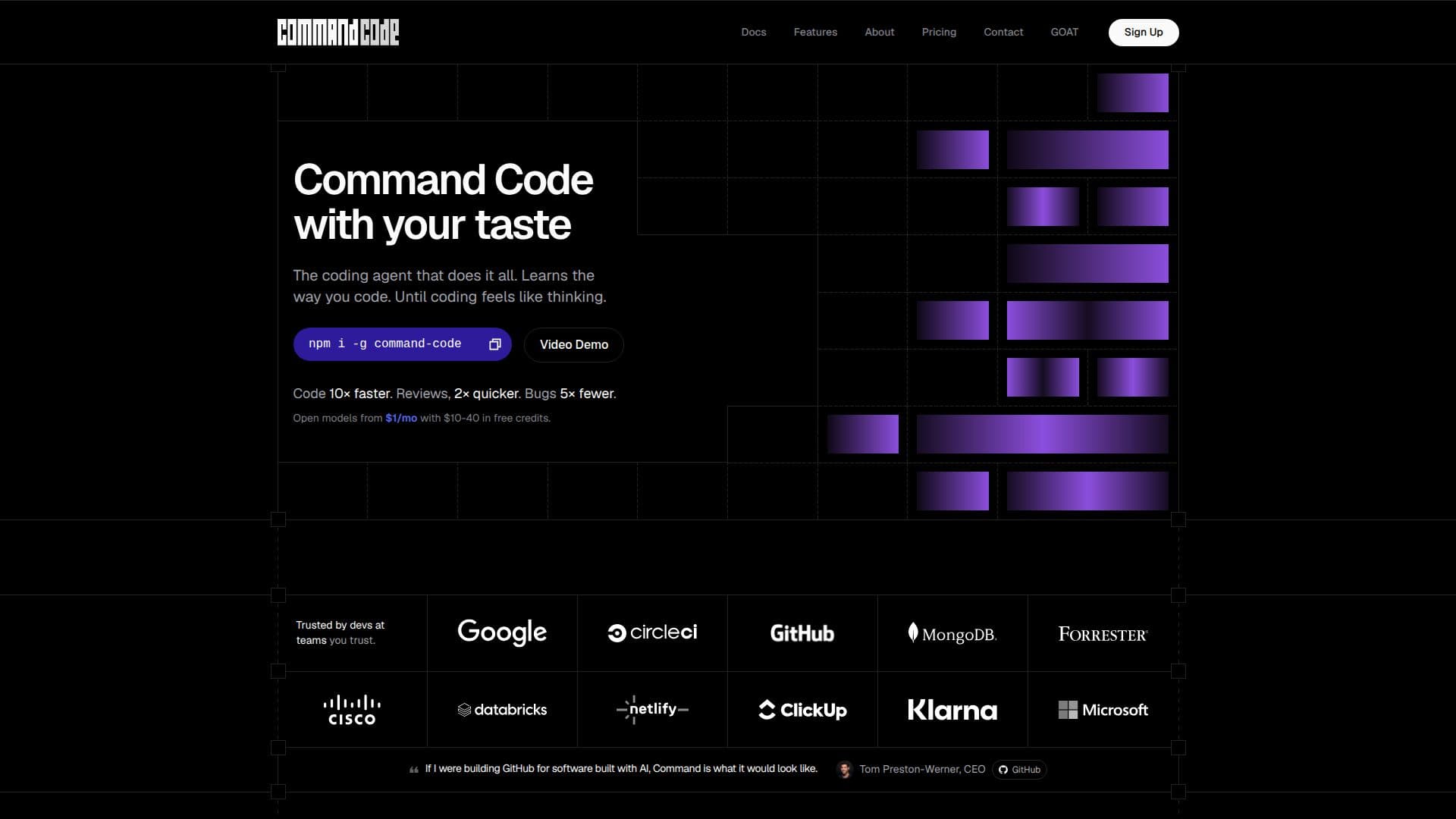The image size is (1456, 819).
Task: Open the Microsoft logo
Action: point(1103,710)
